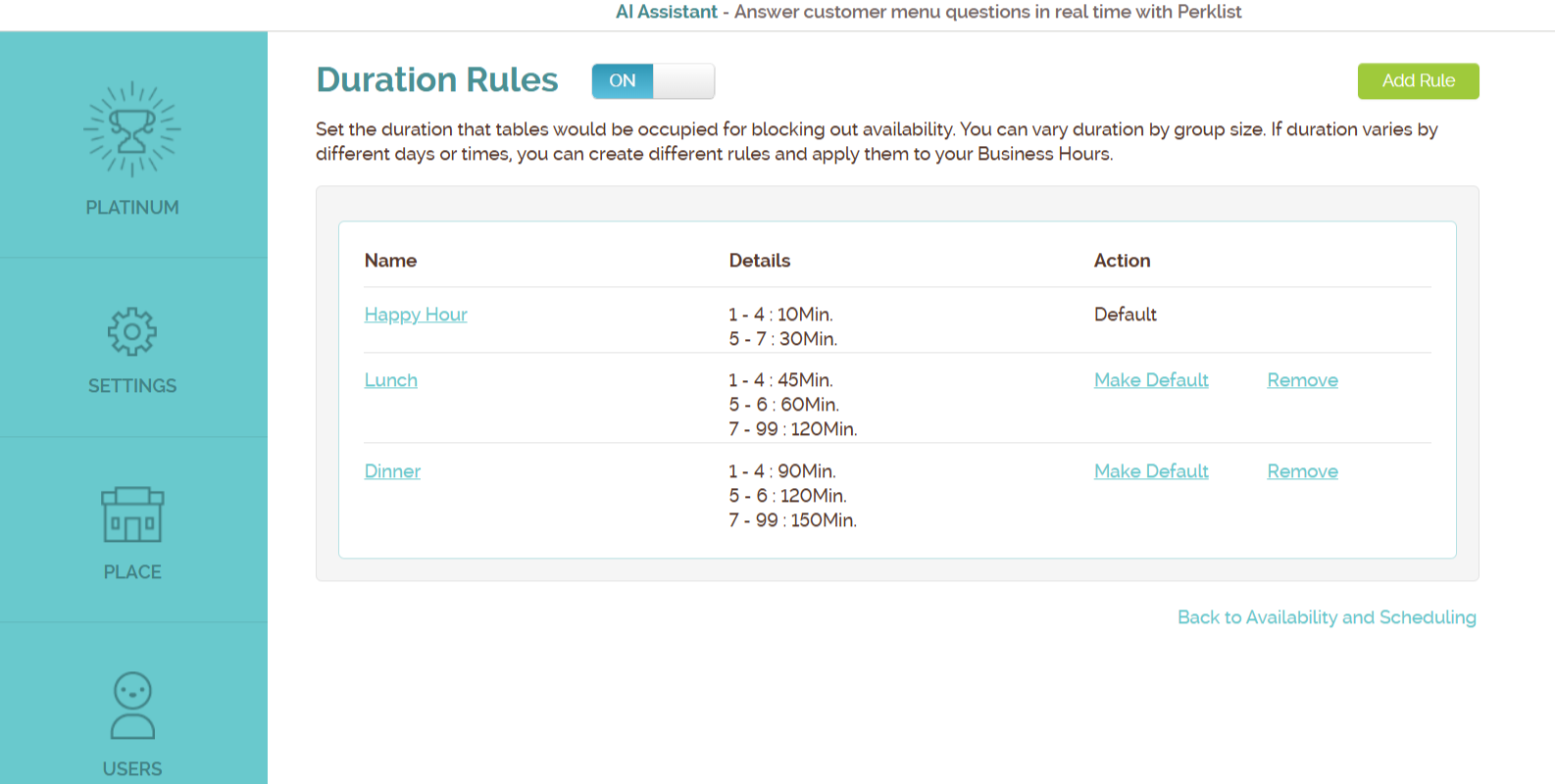The image size is (1555, 784).
Task: Open the Lunch rule
Action: tap(391, 380)
